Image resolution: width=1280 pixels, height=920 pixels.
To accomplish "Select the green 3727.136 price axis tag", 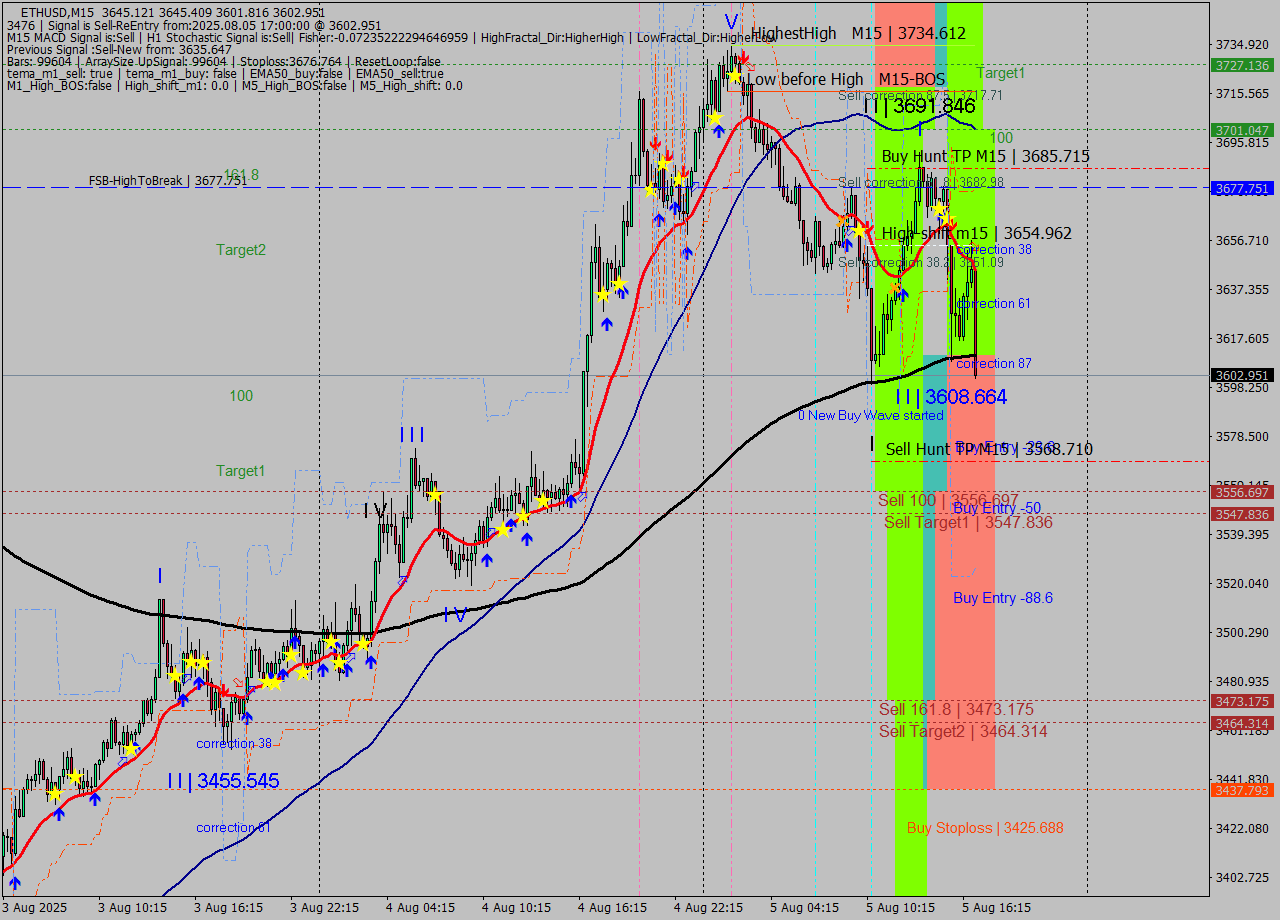I will click(x=1241, y=65).
